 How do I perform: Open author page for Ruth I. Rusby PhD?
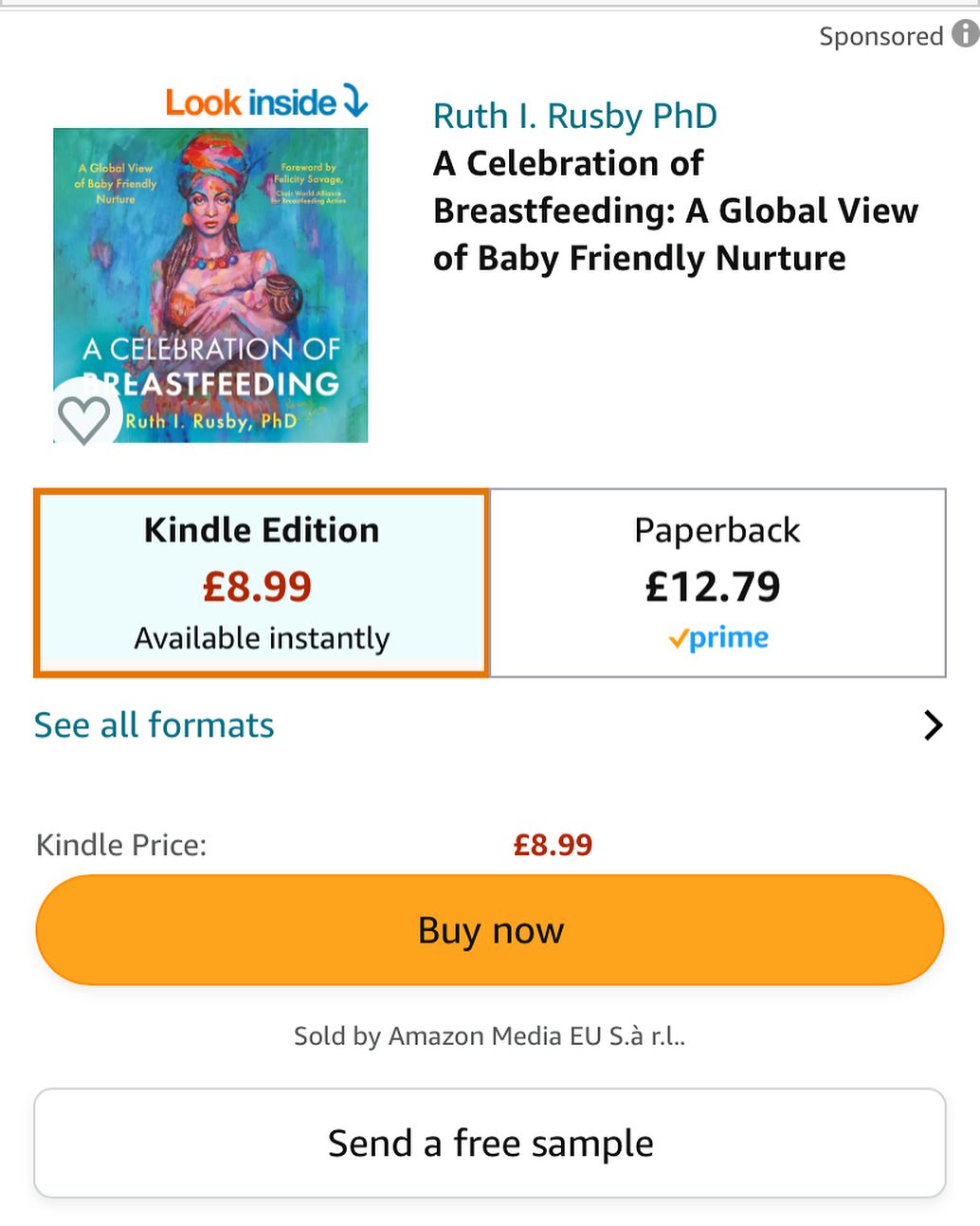click(x=574, y=116)
